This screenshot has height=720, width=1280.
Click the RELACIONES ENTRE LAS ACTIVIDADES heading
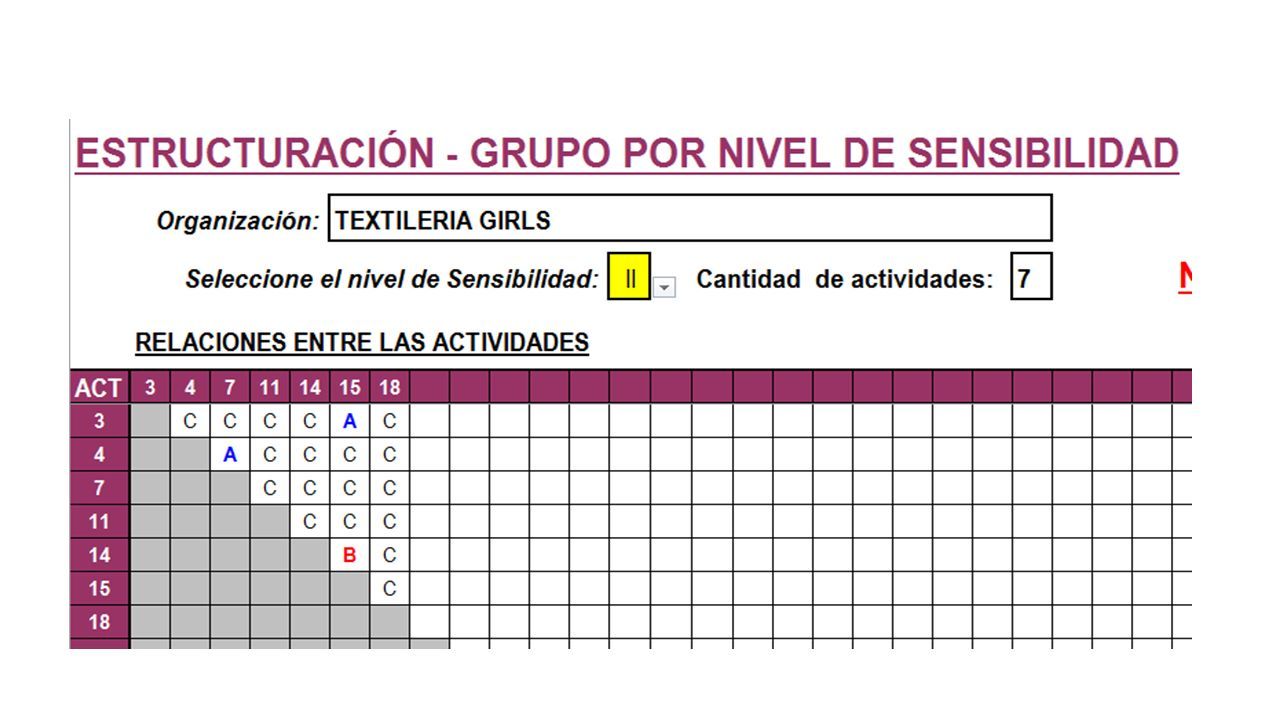click(x=362, y=343)
